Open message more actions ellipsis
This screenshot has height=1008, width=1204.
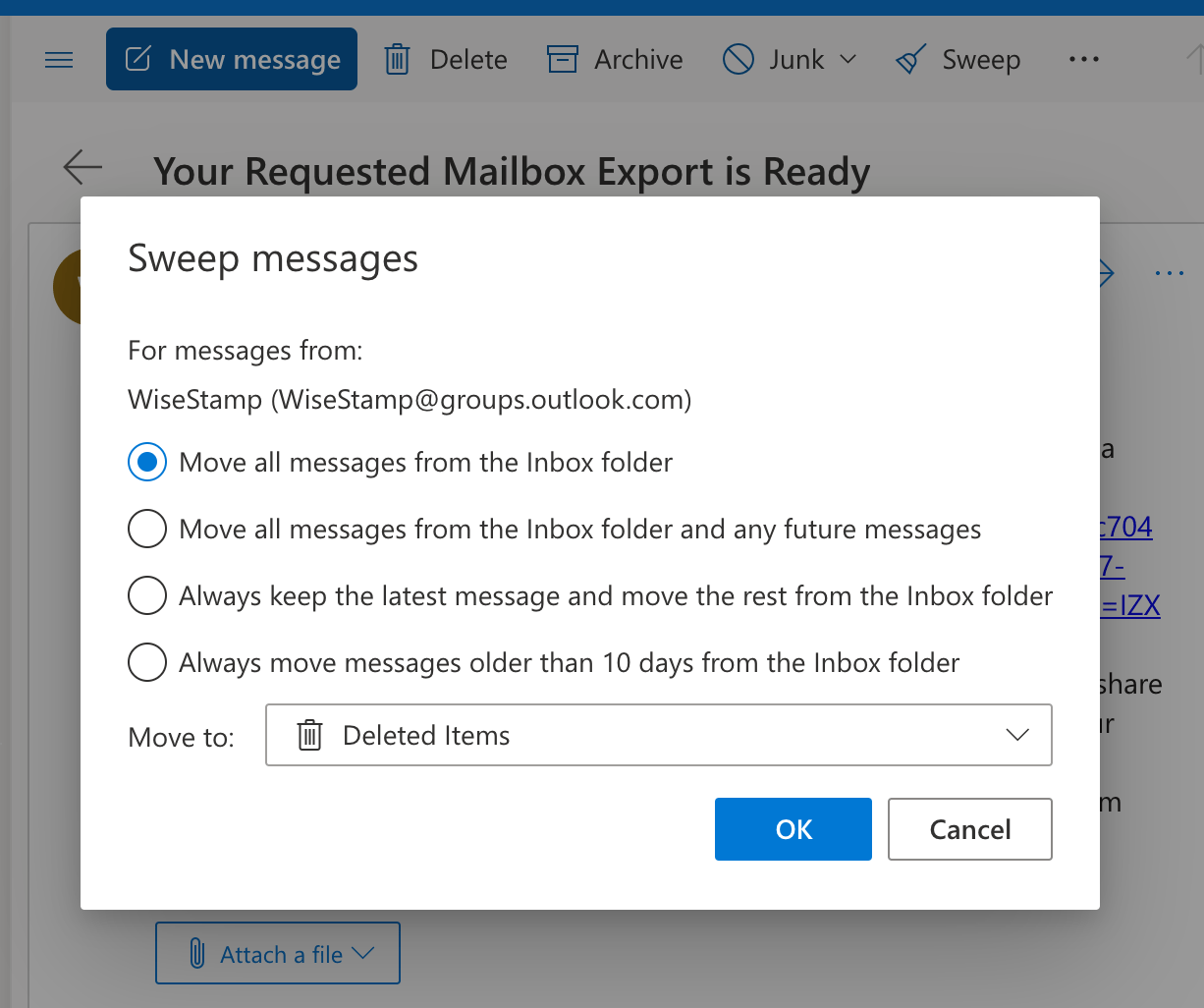(x=1169, y=273)
